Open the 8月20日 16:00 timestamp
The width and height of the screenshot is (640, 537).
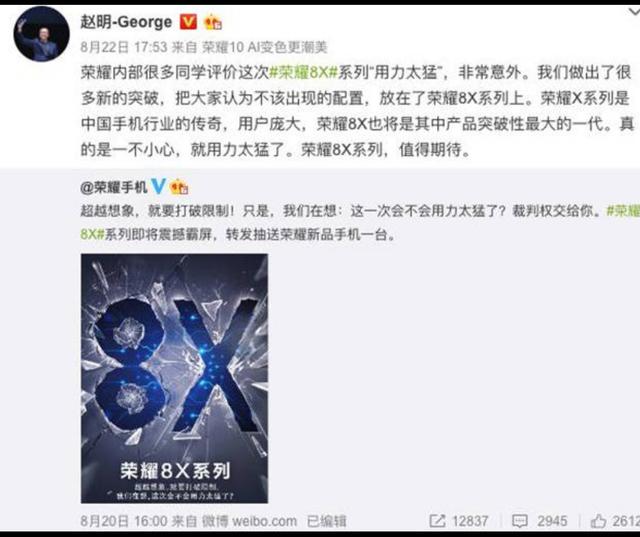pyautogui.click(x=124, y=521)
